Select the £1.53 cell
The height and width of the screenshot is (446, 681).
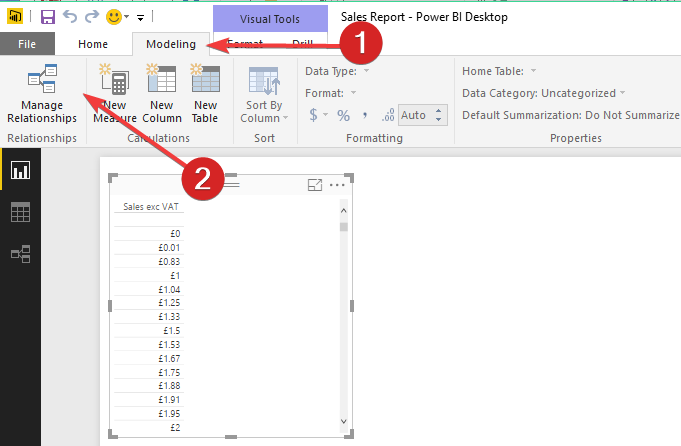pyautogui.click(x=169, y=344)
